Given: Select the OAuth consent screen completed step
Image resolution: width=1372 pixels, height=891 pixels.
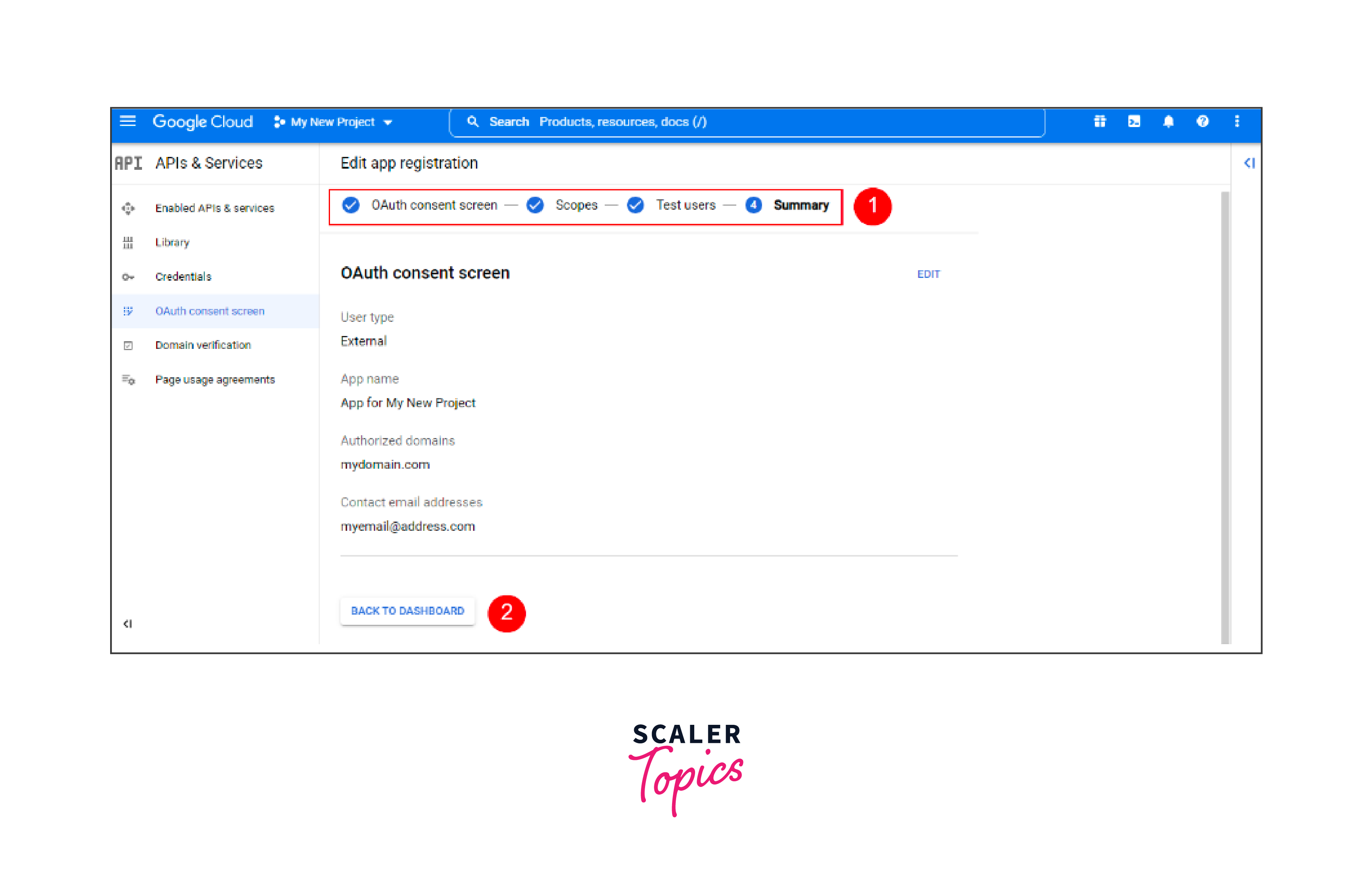Looking at the screenshot, I should (434, 205).
